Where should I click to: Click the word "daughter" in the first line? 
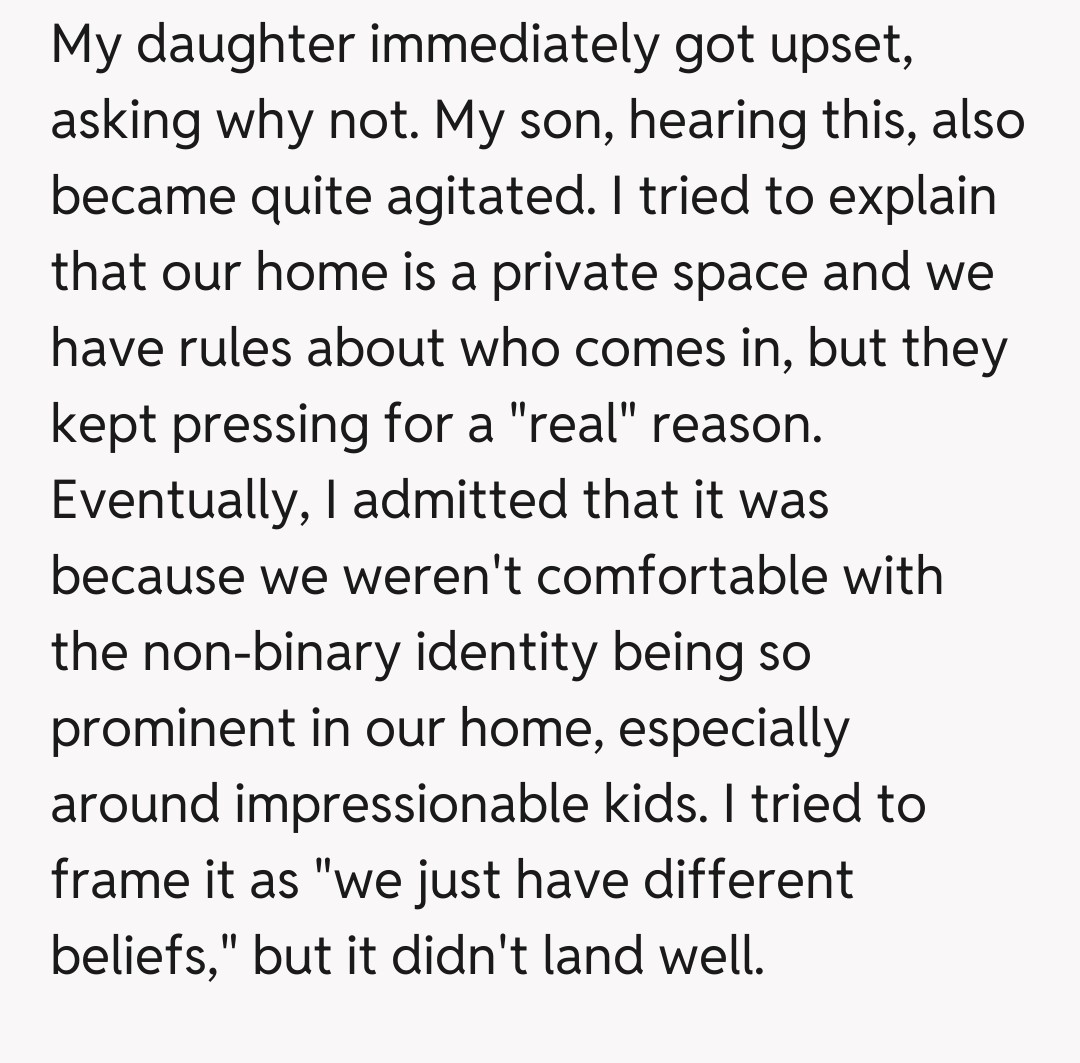coord(243,45)
